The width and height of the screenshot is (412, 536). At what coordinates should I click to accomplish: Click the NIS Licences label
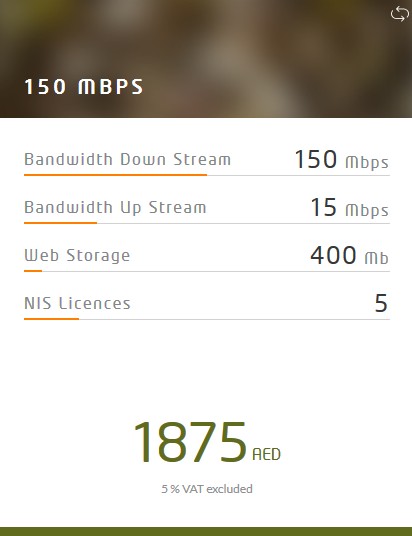77,303
